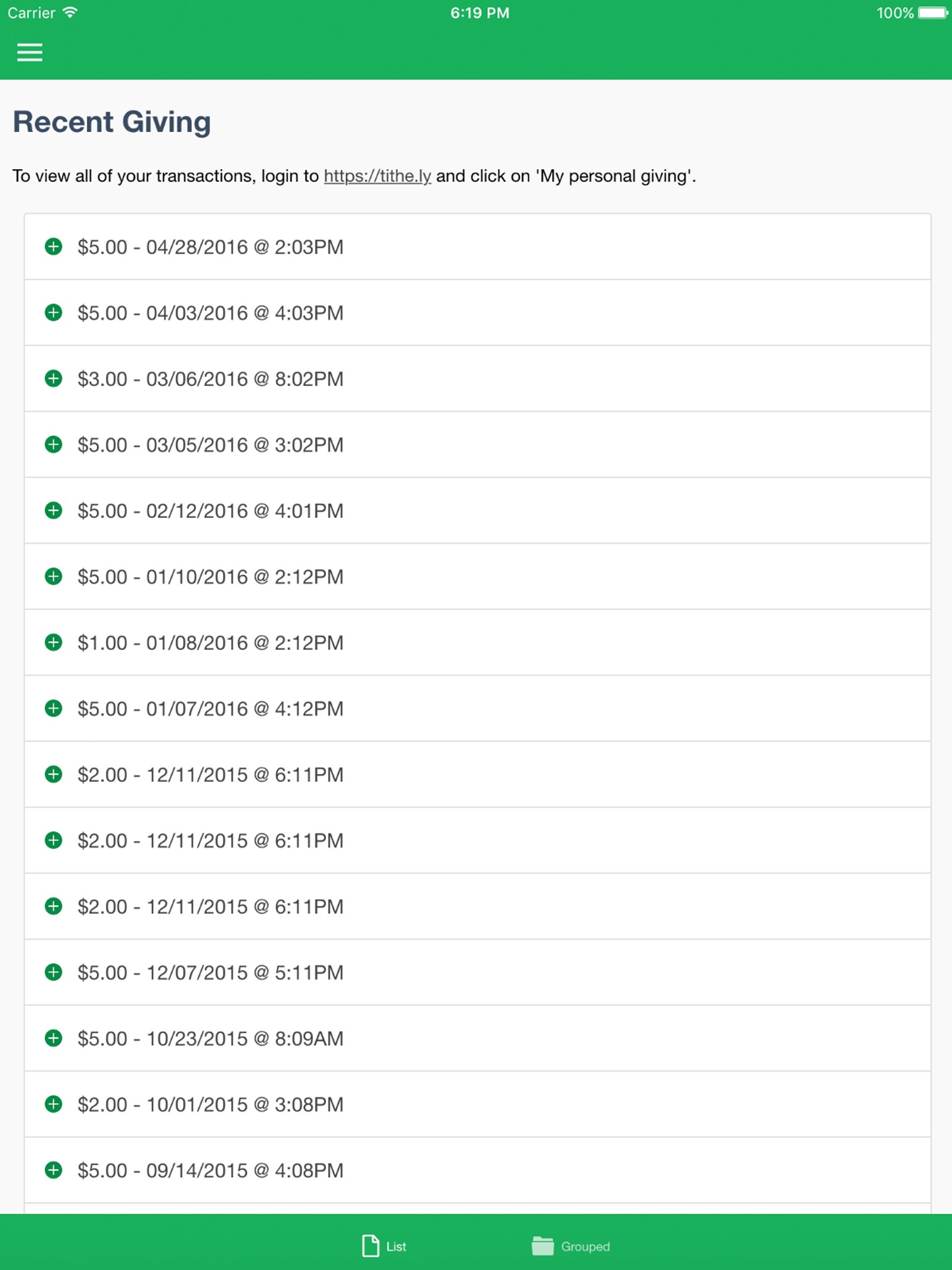Click plus icon for $1.00 01/08/2016 donation
952x1270 pixels.
tap(54, 642)
